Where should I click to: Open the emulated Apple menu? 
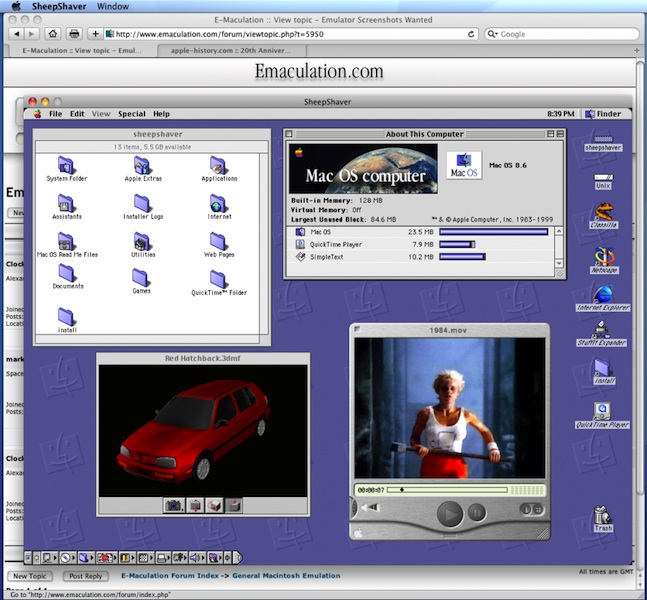[x=37, y=114]
